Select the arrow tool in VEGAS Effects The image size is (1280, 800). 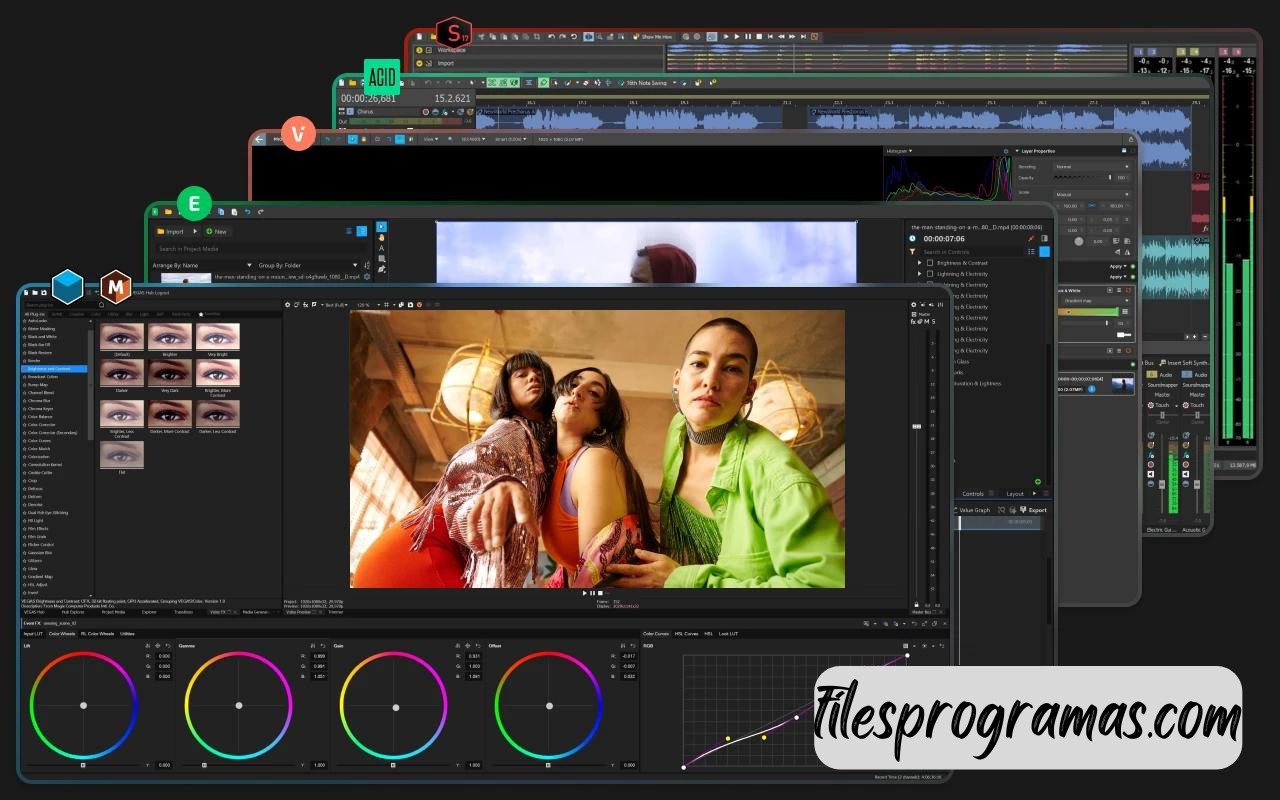[381, 226]
